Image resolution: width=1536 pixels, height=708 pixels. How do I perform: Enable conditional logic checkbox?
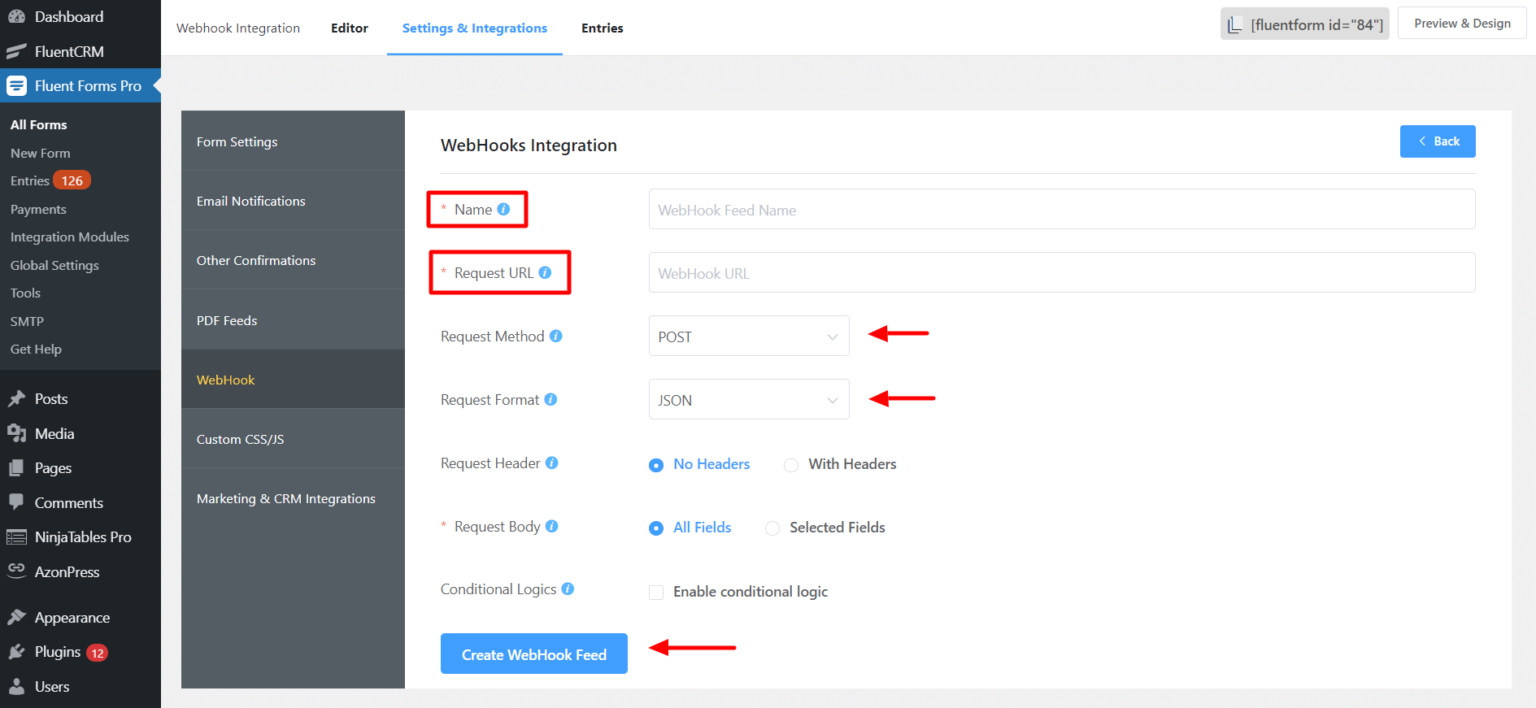pos(656,592)
